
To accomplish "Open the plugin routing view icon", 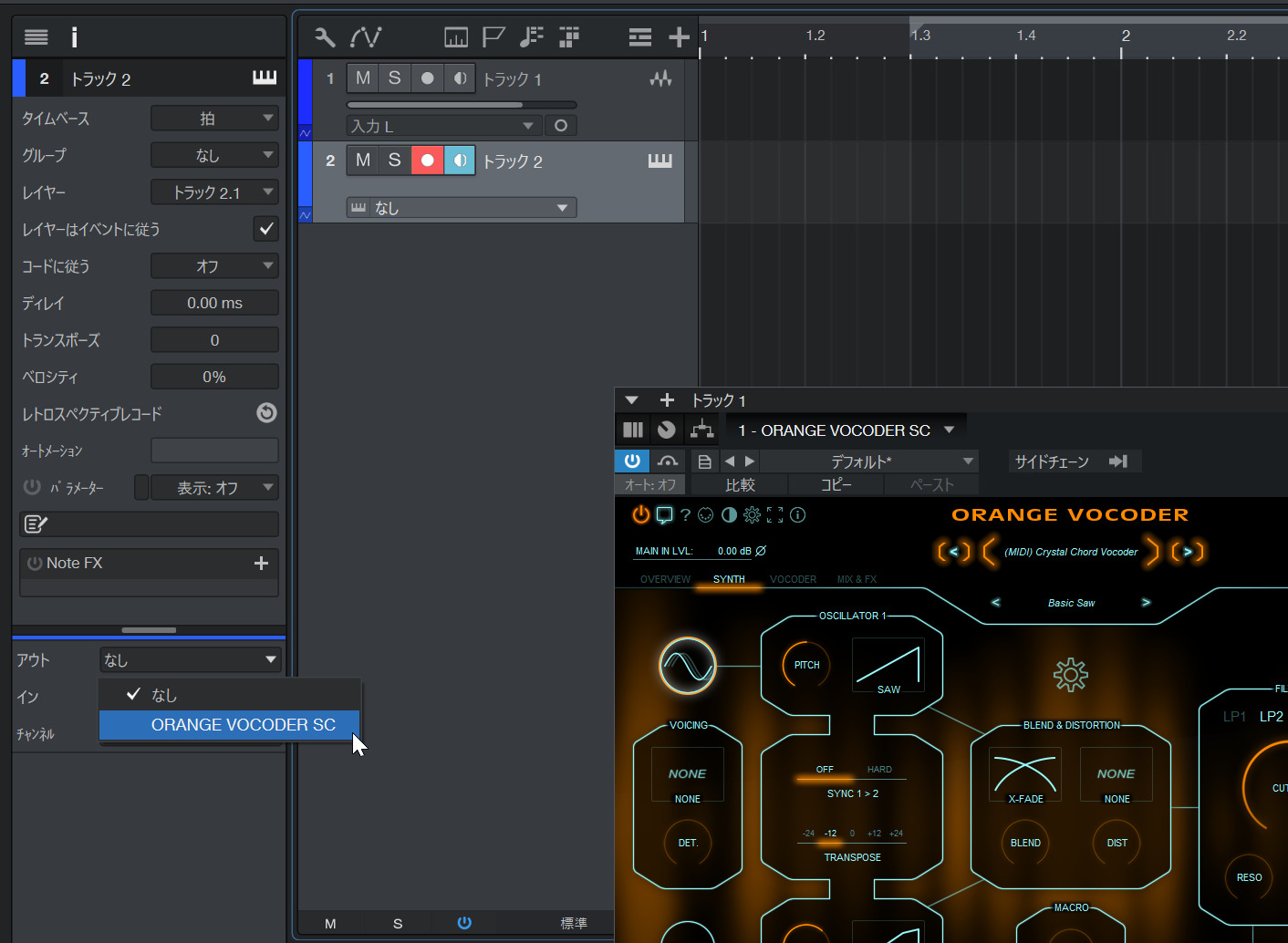I will click(x=701, y=429).
